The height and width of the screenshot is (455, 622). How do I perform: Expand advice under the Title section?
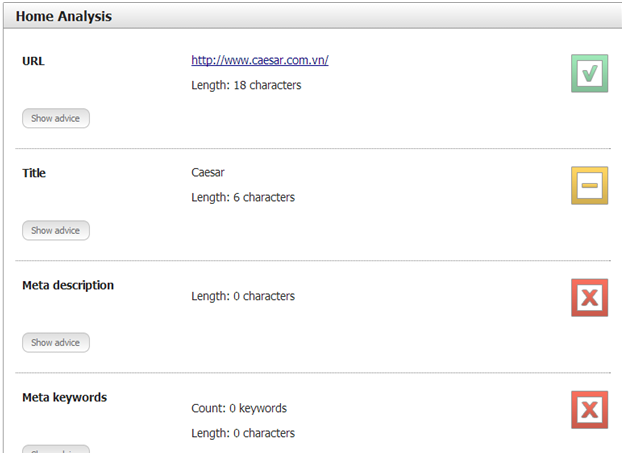click(x=55, y=231)
